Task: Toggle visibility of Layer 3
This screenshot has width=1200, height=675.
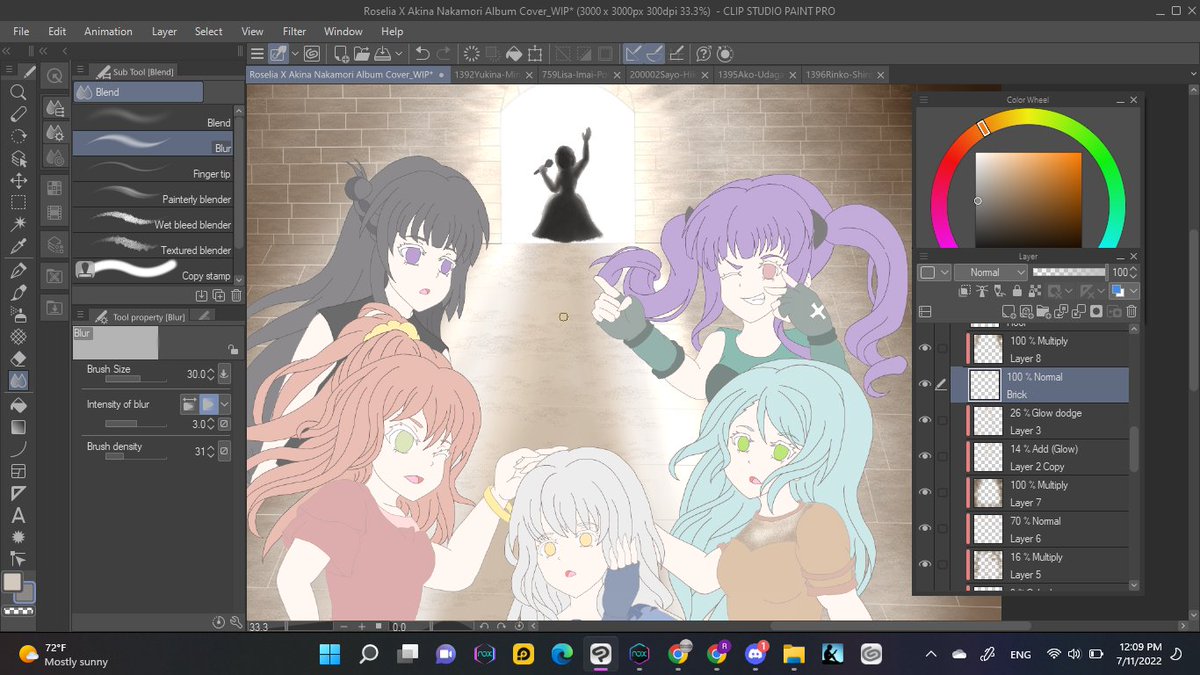Action: tap(925, 420)
